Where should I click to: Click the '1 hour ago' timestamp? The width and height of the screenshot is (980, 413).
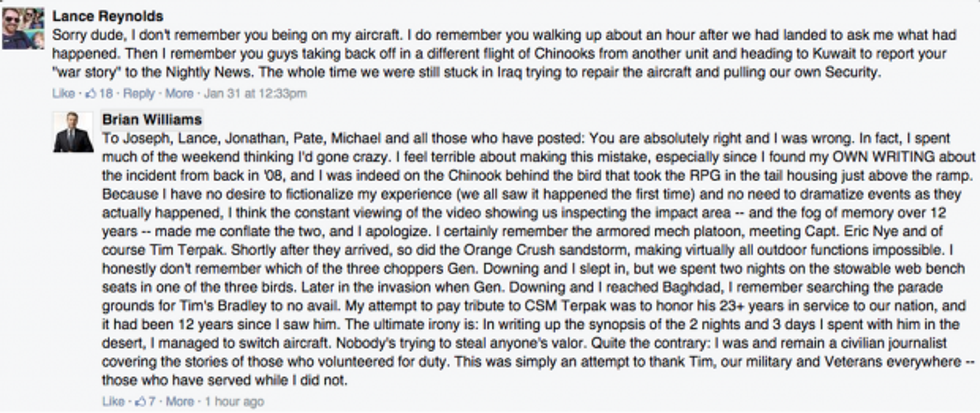(x=235, y=401)
